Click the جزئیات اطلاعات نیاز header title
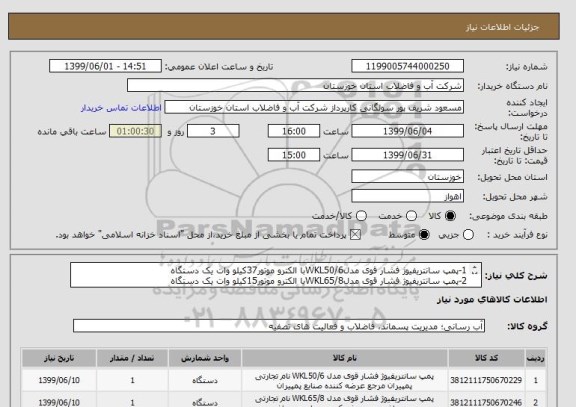Viewport: 576px width, 407px height. pos(502,27)
